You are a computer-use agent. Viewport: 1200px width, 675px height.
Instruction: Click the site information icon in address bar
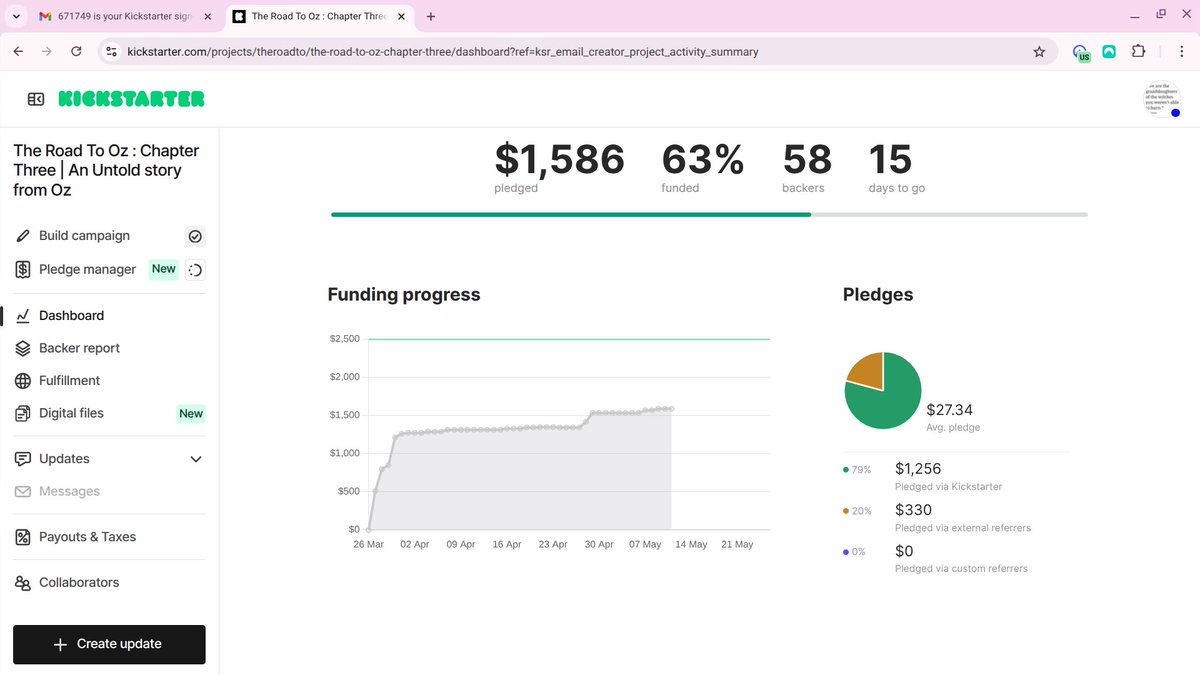pos(111,52)
